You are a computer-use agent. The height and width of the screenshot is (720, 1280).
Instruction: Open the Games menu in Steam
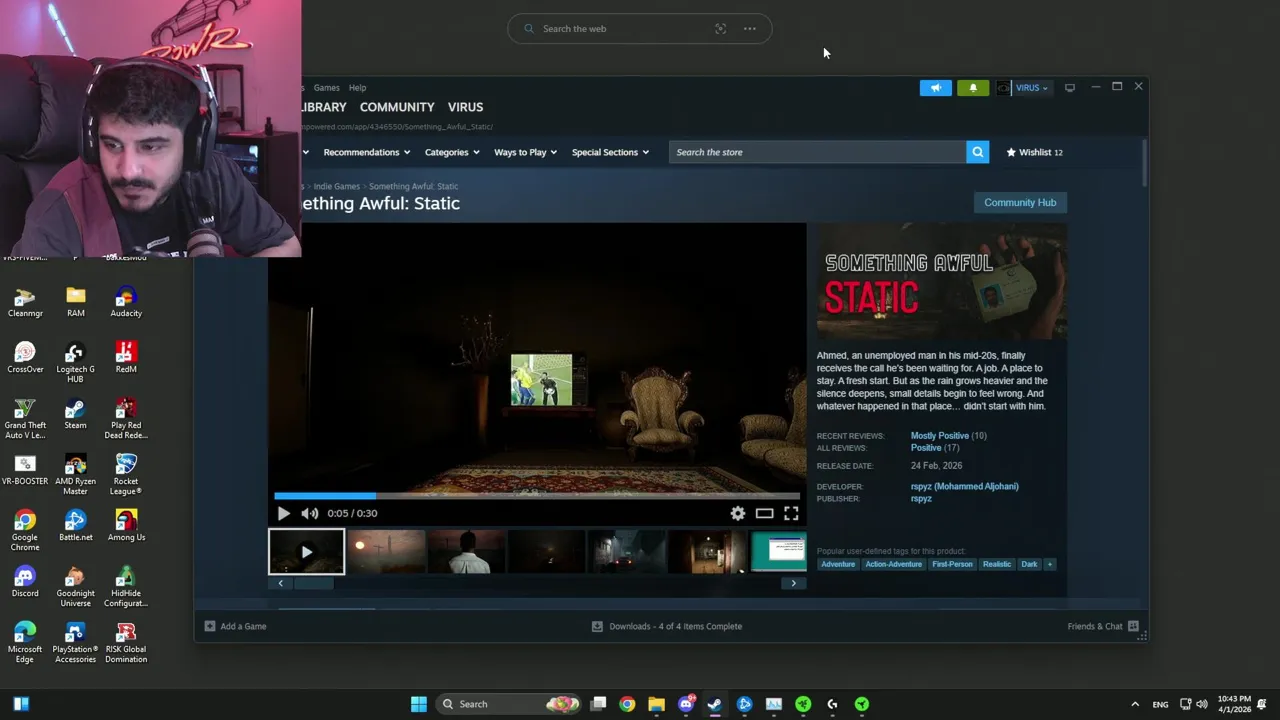point(326,88)
